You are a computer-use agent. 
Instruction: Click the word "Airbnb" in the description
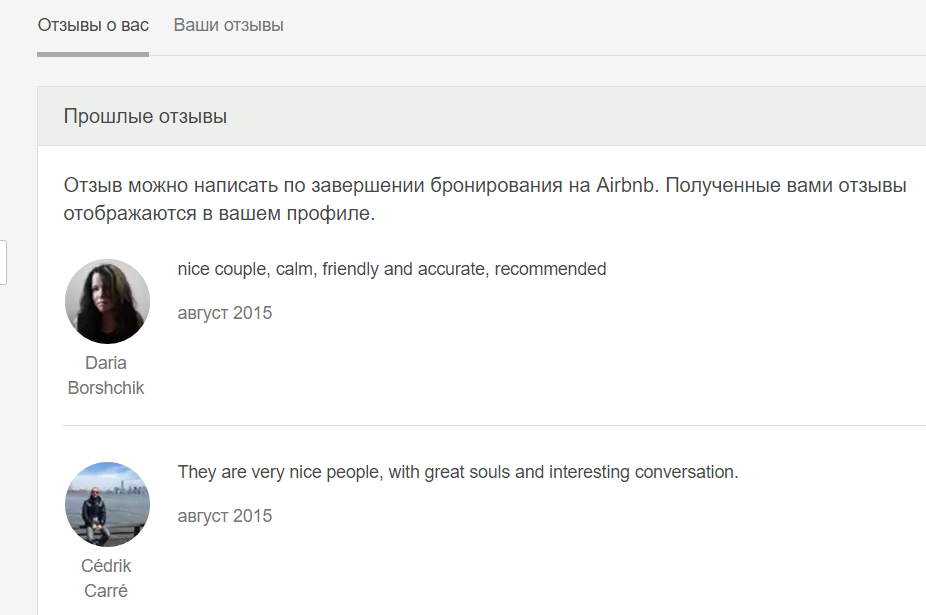625,186
